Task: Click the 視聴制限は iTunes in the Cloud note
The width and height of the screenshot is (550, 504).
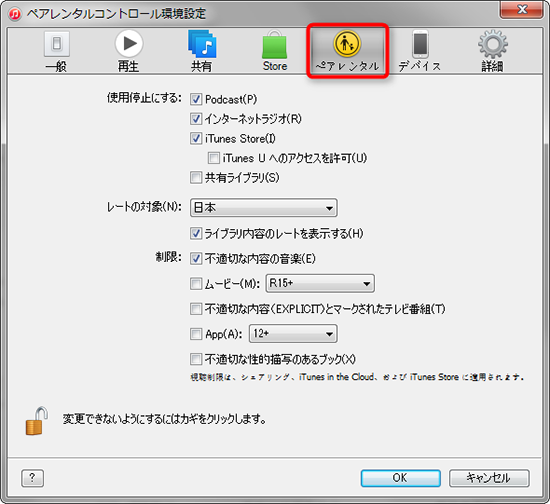Action: point(357,377)
